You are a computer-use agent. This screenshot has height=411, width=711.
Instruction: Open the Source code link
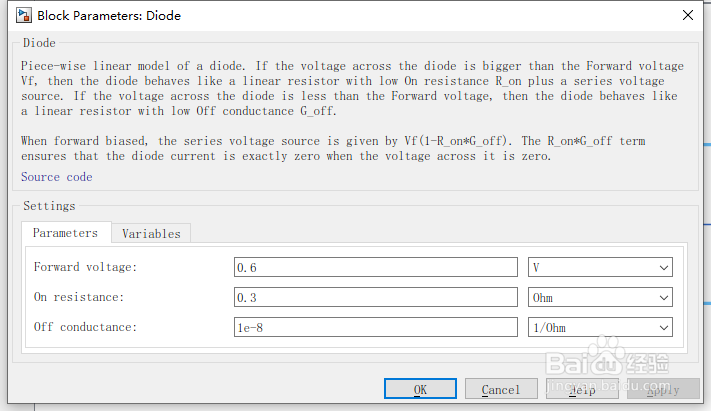click(56, 177)
